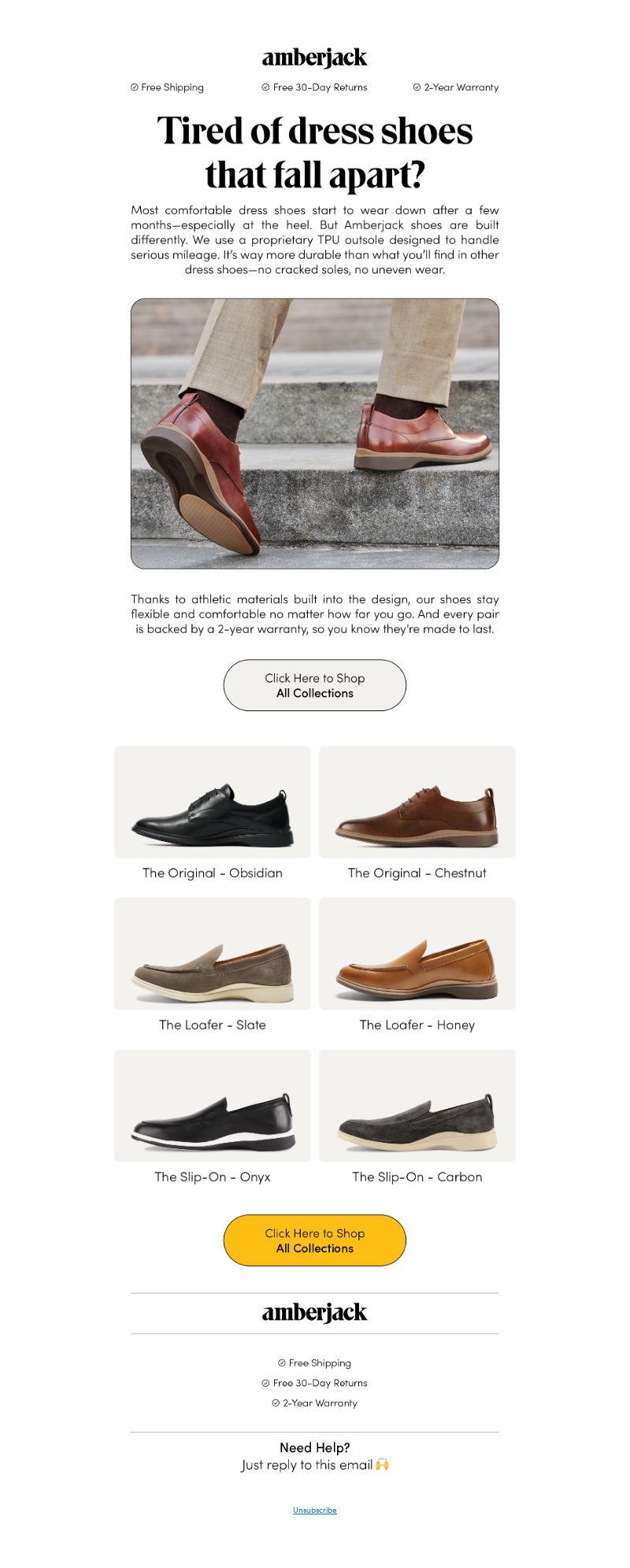
Task: Click the raised hands emoji near reply text
Action: click(x=382, y=1465)
